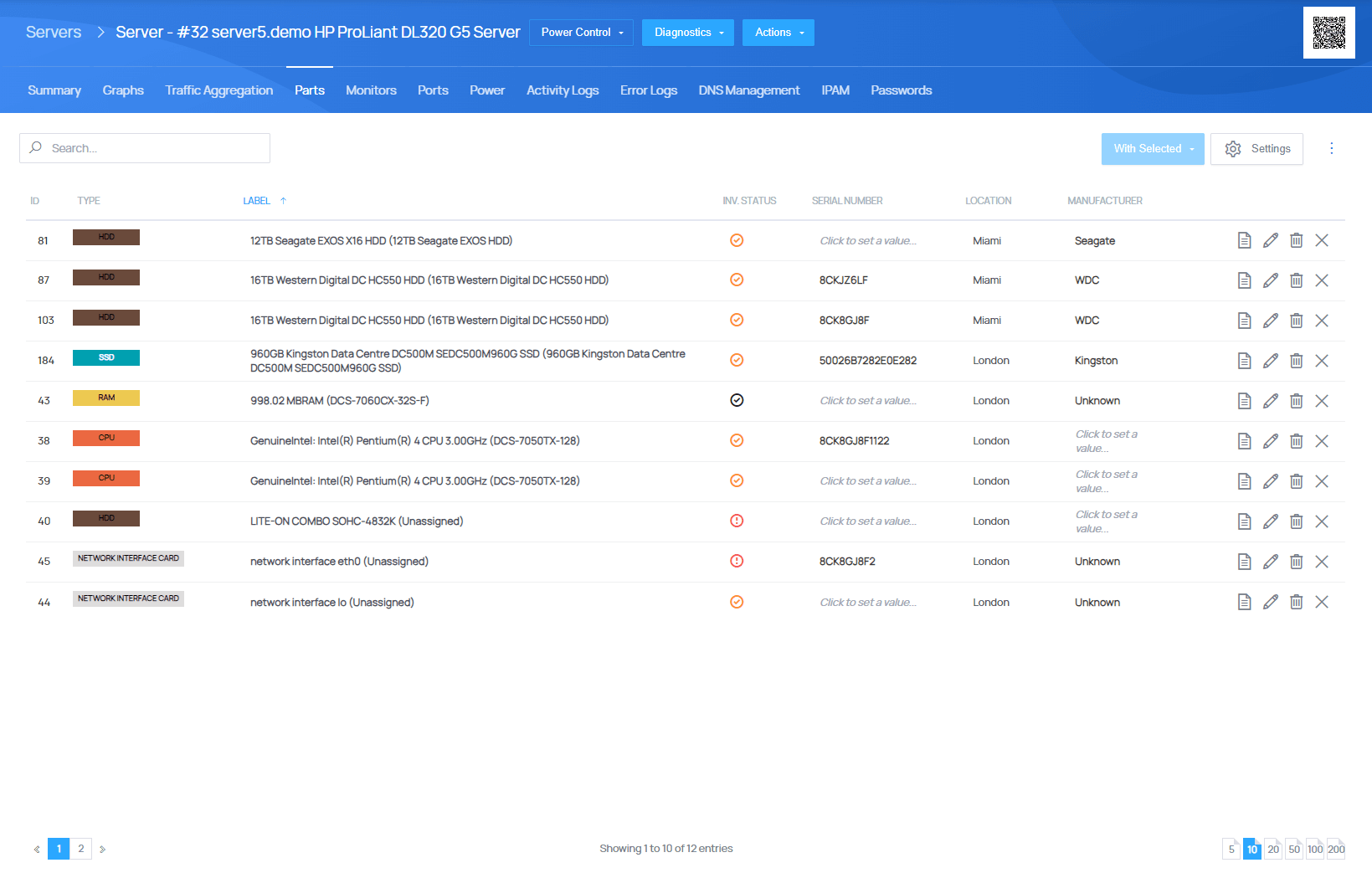Sort table by LABEL column

click(x=257, y=201)
